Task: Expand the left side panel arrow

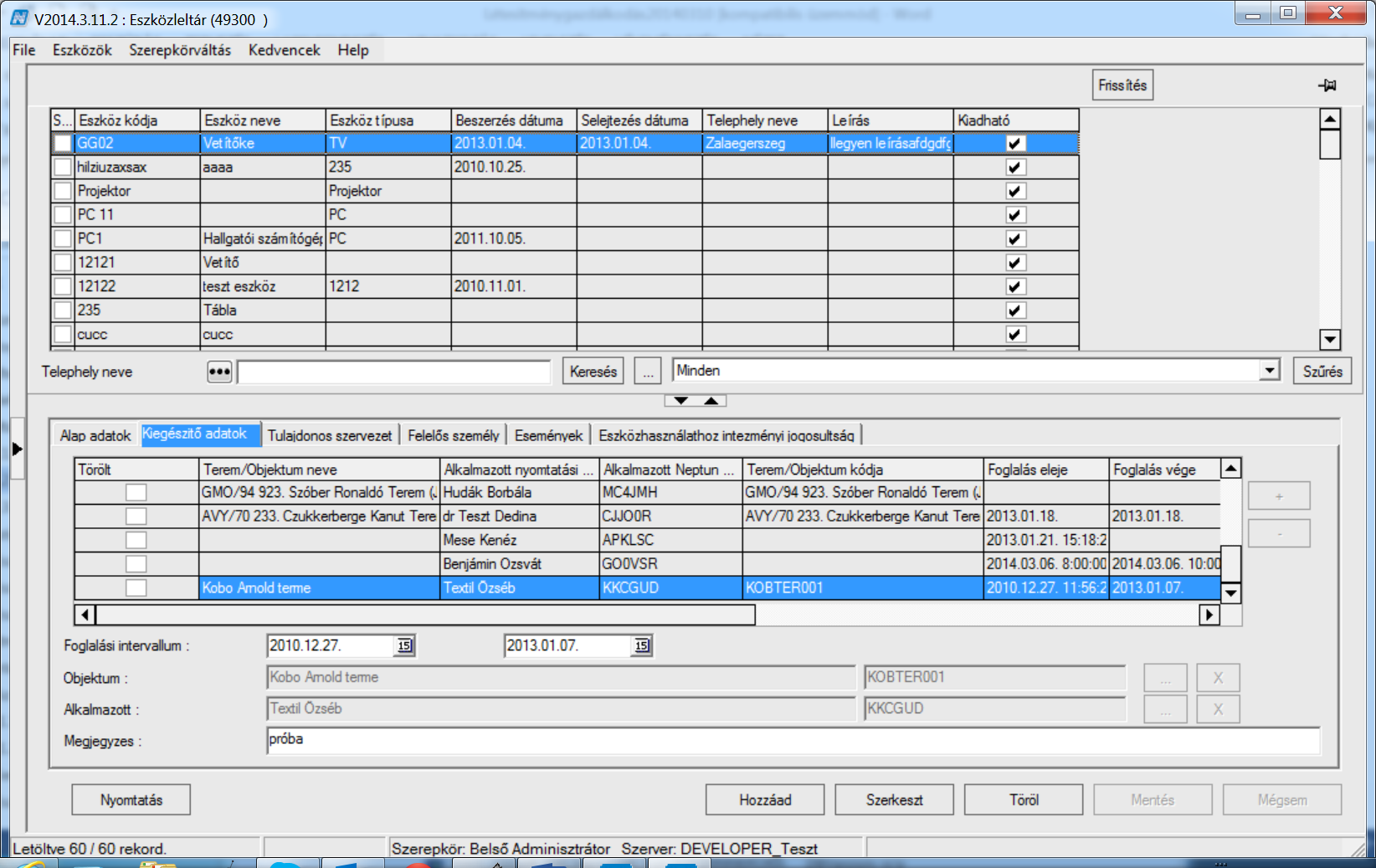Action: (18, 449)
